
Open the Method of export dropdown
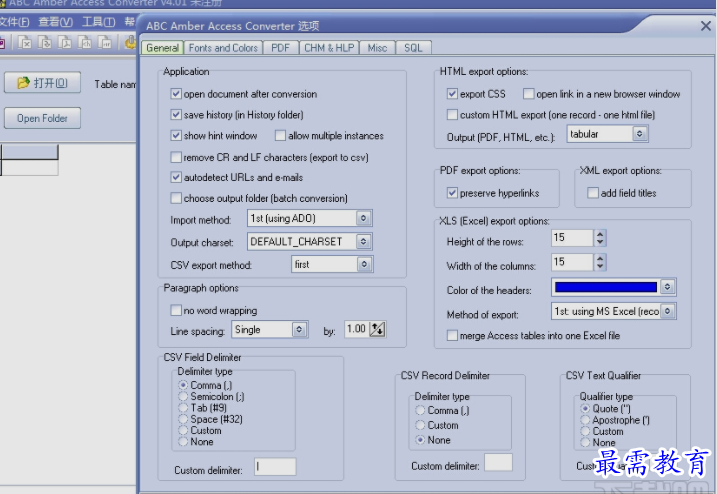pyautogui.click(x=668, y=311)
